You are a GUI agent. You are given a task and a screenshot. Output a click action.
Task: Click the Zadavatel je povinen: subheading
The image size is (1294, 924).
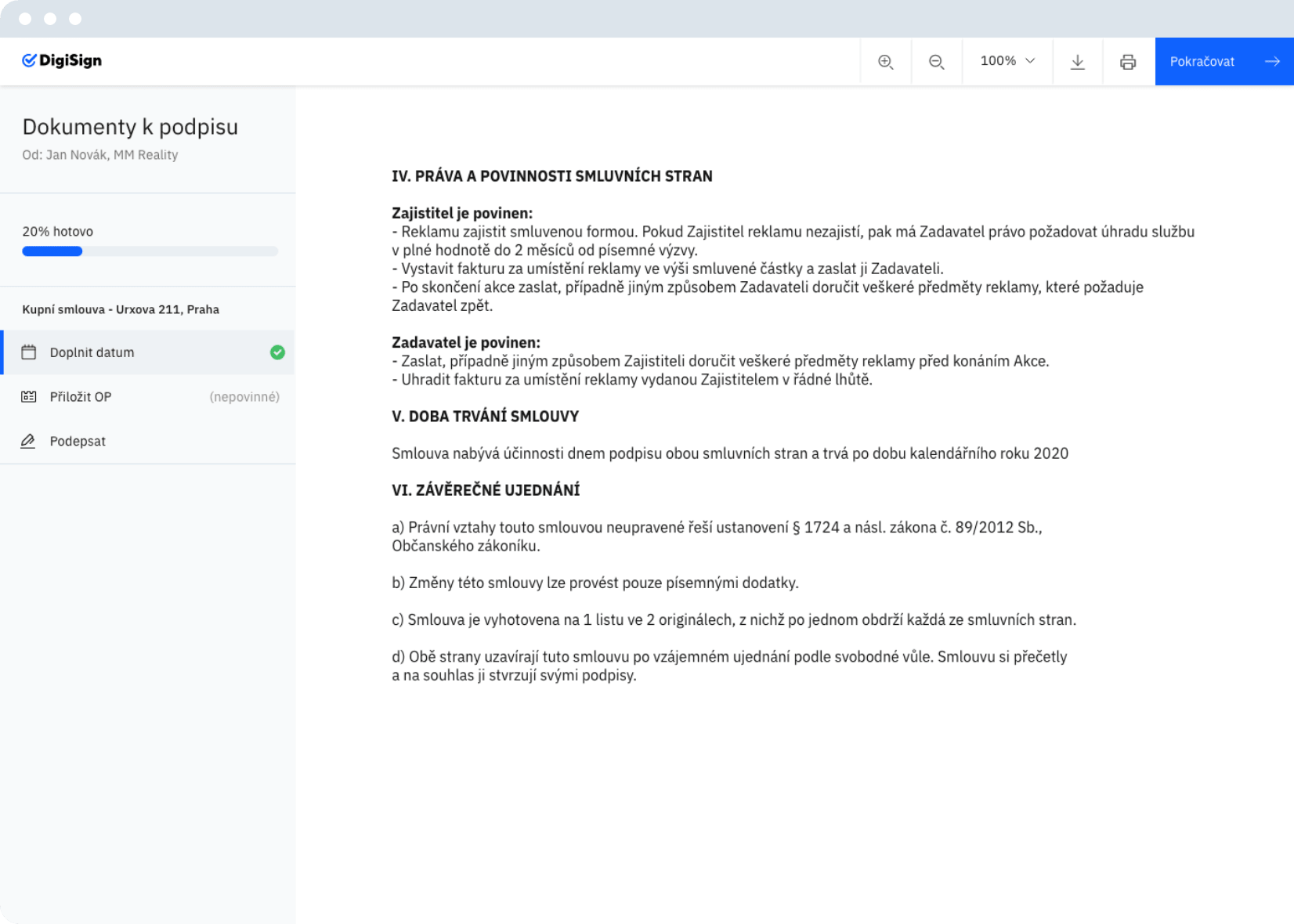(x=466, y=342)
